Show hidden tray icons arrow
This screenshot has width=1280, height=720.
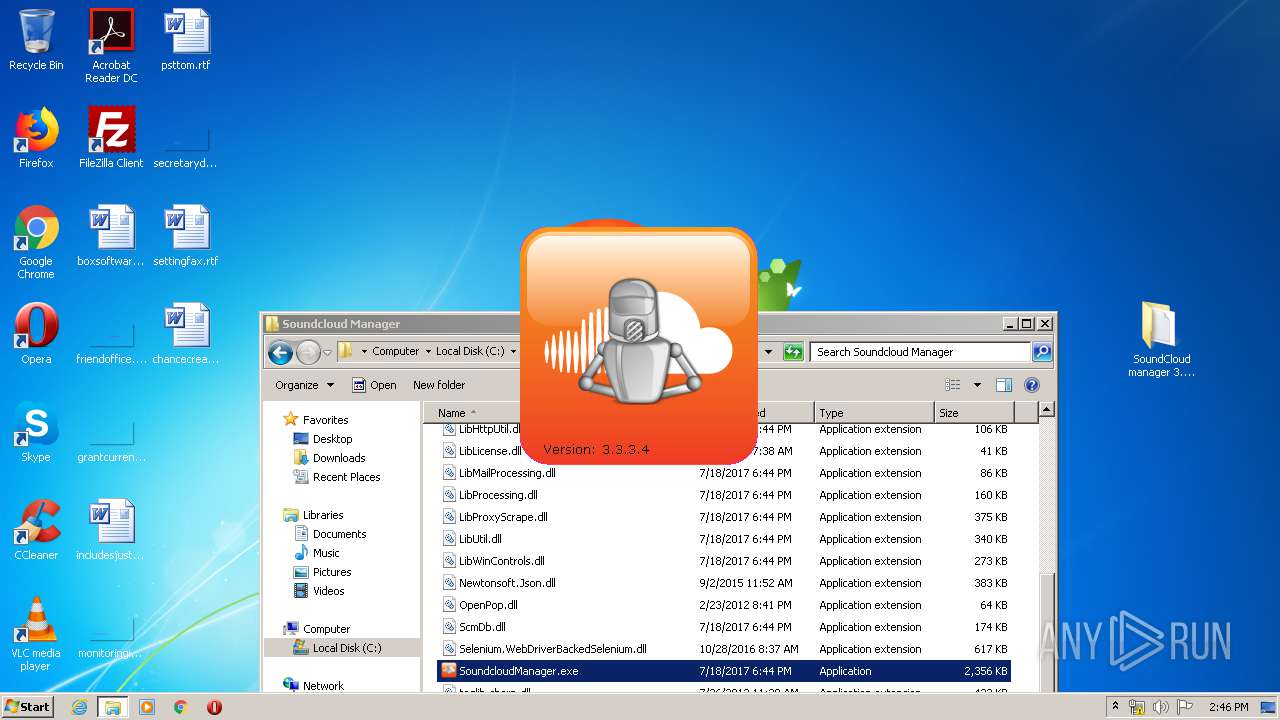(1114, 707)
